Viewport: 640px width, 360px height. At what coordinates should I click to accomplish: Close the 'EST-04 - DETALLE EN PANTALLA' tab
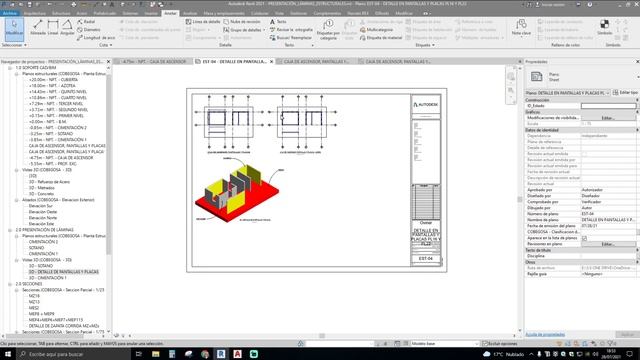coord(271,62)
